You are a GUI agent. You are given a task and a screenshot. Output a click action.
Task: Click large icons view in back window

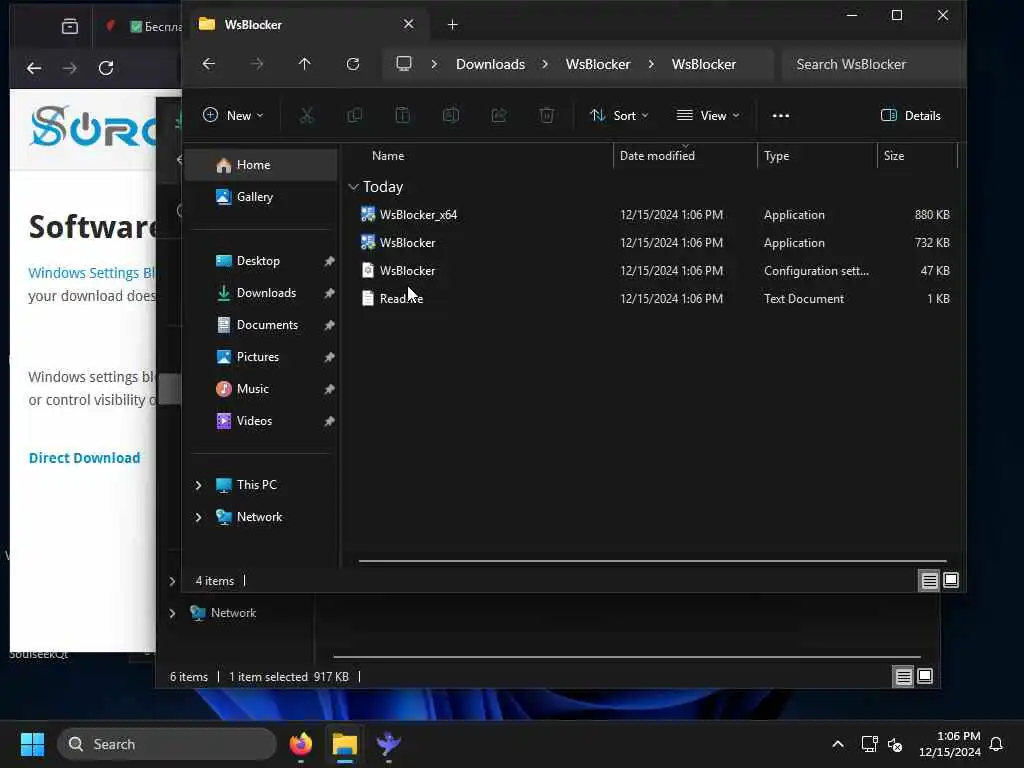(925, 677)
